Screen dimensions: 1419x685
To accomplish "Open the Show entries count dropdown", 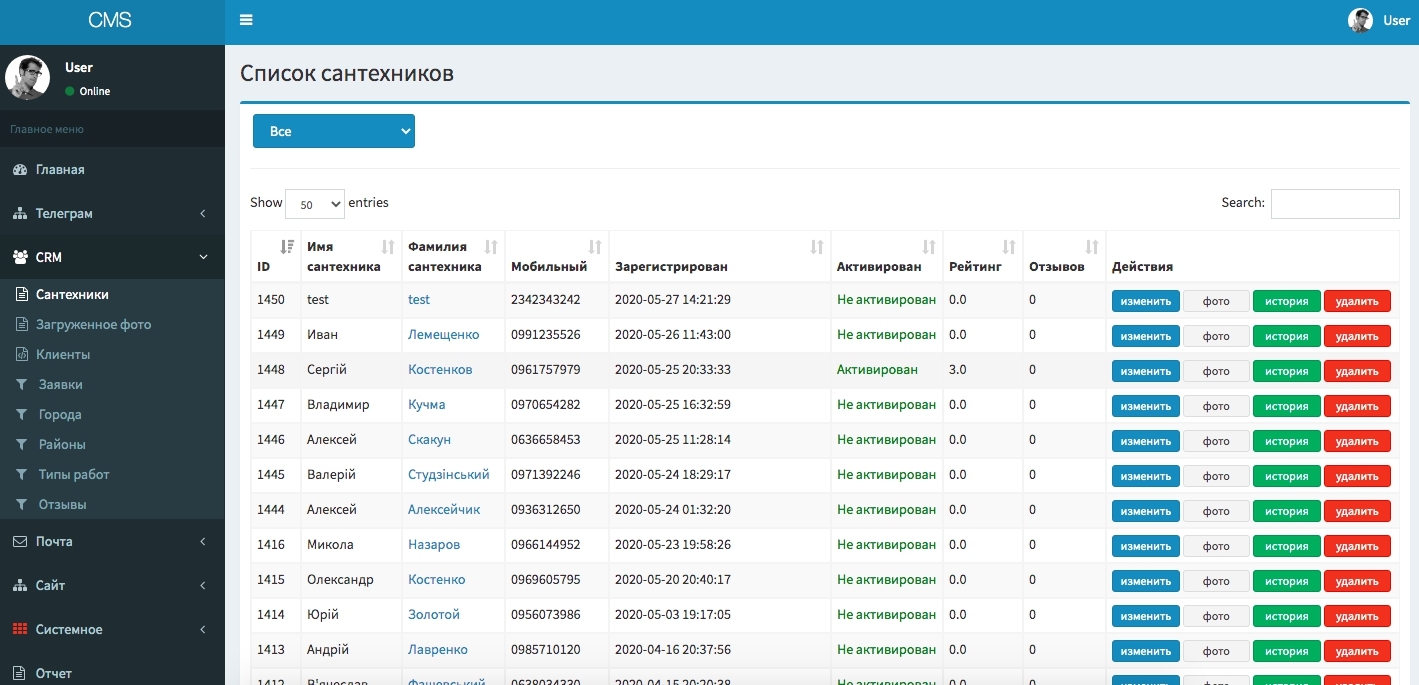I will pos(314,204).
